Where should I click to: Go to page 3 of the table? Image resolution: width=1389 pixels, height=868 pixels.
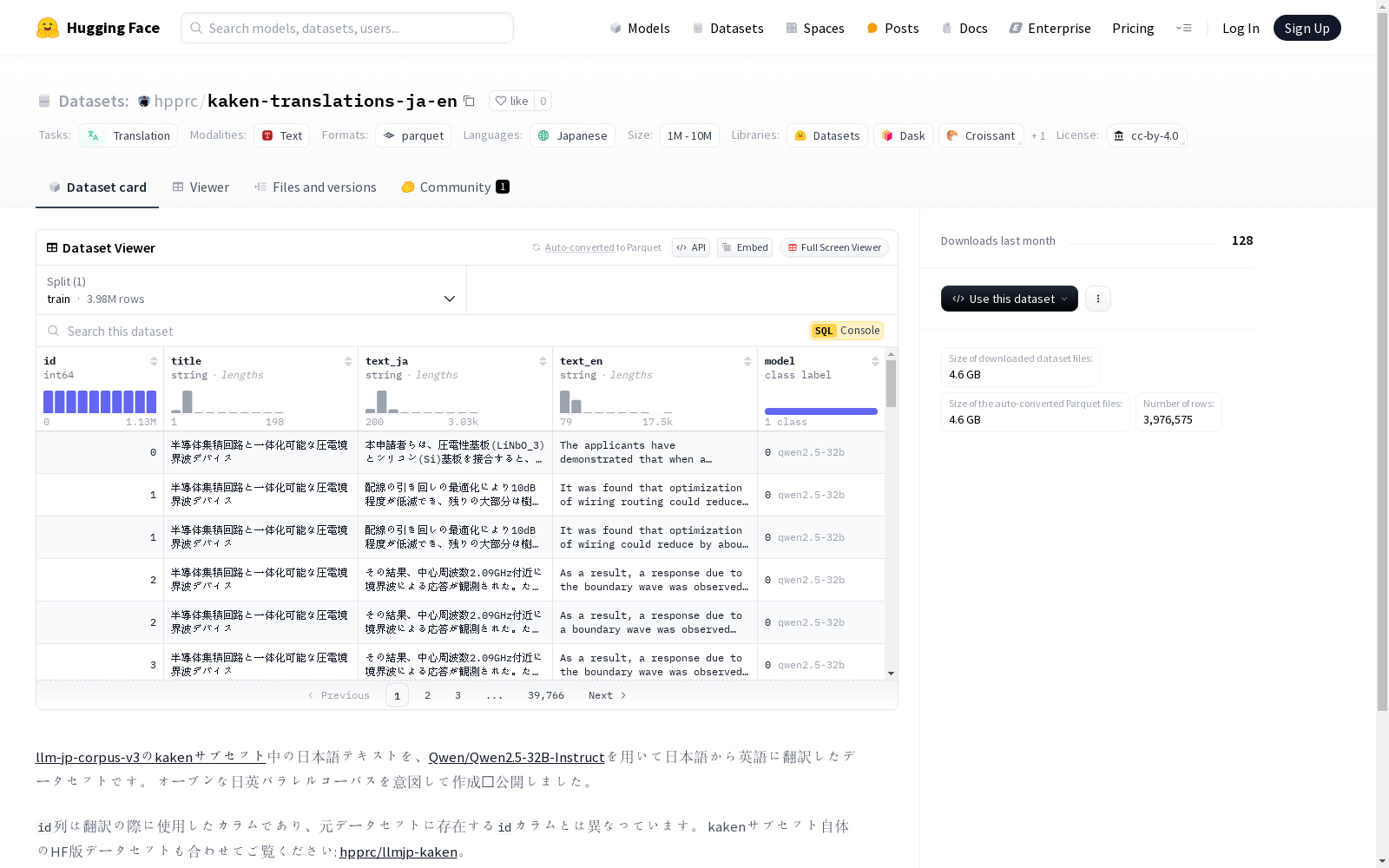[458, 695]
